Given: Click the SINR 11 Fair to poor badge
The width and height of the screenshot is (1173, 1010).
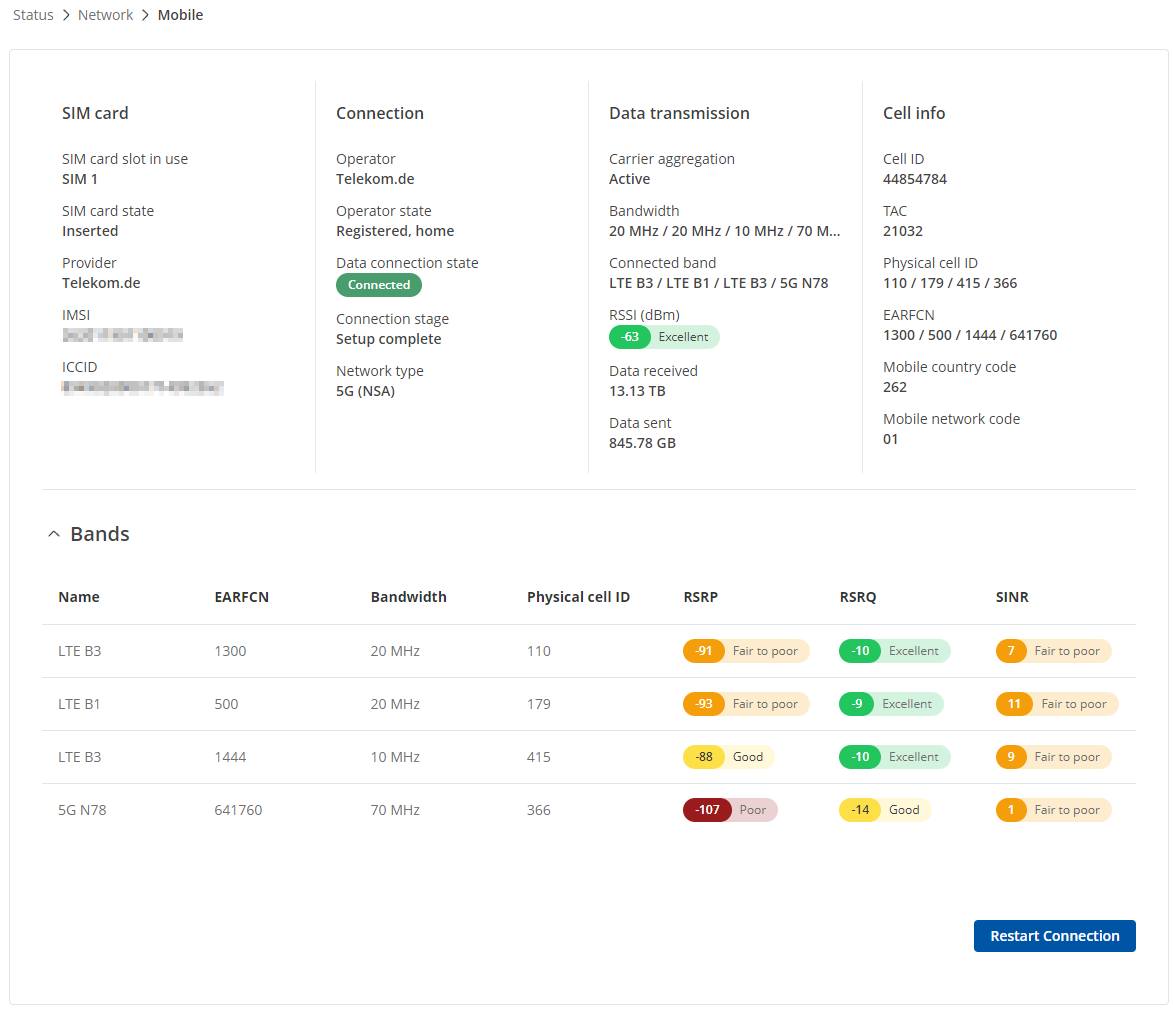Looking at the screenshot, I should [x=1056, y=704].
